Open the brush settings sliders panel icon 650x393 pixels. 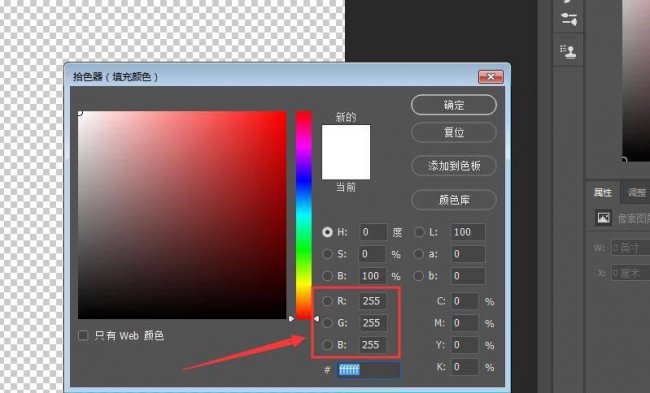point(569,19)
